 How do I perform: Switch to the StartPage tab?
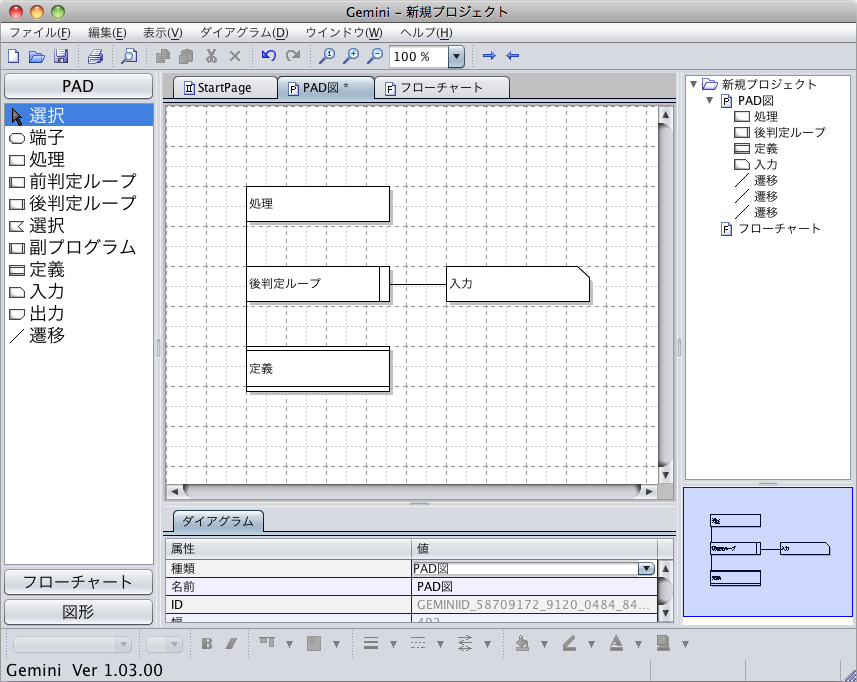pos(225,88)
